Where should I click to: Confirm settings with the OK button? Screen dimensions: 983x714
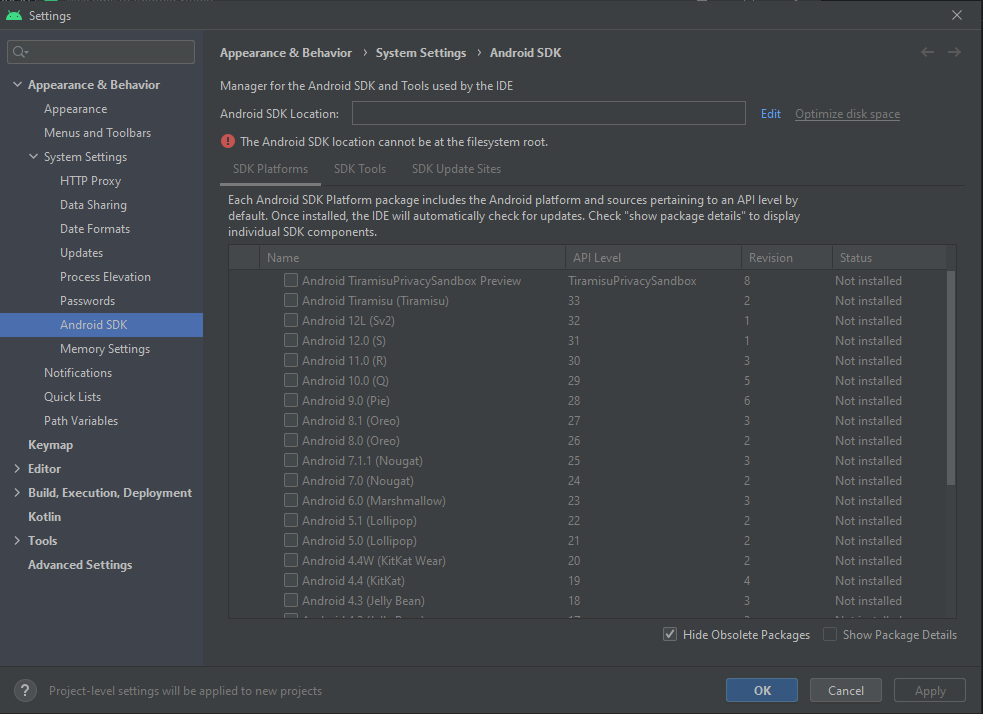tap(762, 690)
